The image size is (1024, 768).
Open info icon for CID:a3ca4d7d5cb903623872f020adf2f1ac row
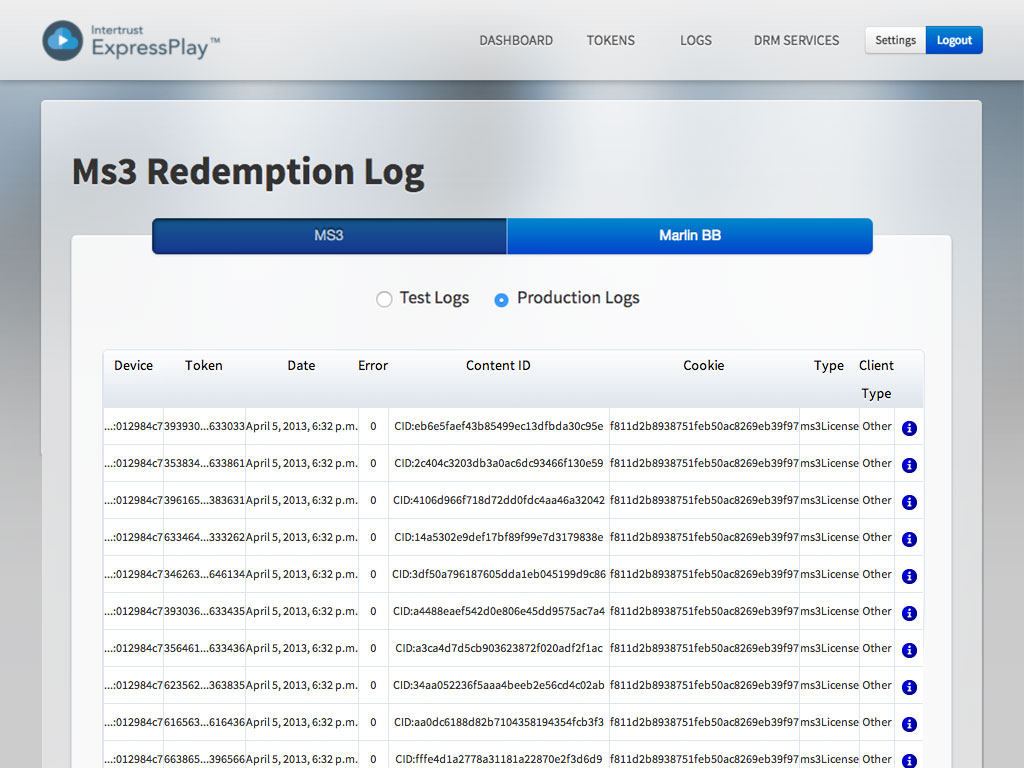[x=909, y=650]
